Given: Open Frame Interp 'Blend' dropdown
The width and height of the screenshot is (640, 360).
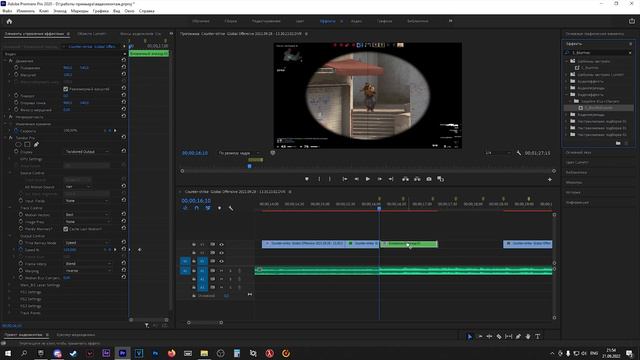Looking at the screenshot, I should pos(87,264).
